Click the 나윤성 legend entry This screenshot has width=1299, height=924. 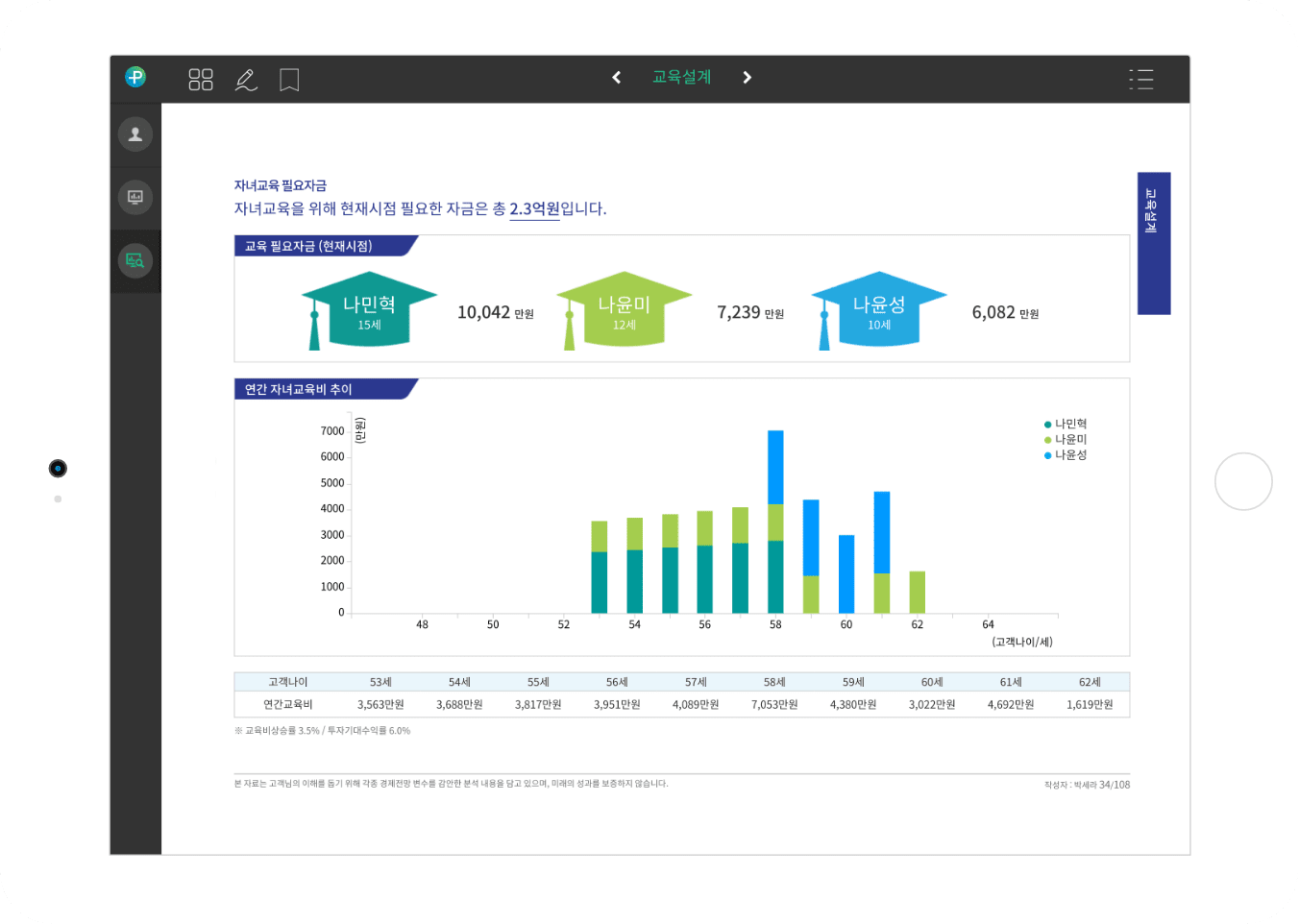(x=1066, y=454)
